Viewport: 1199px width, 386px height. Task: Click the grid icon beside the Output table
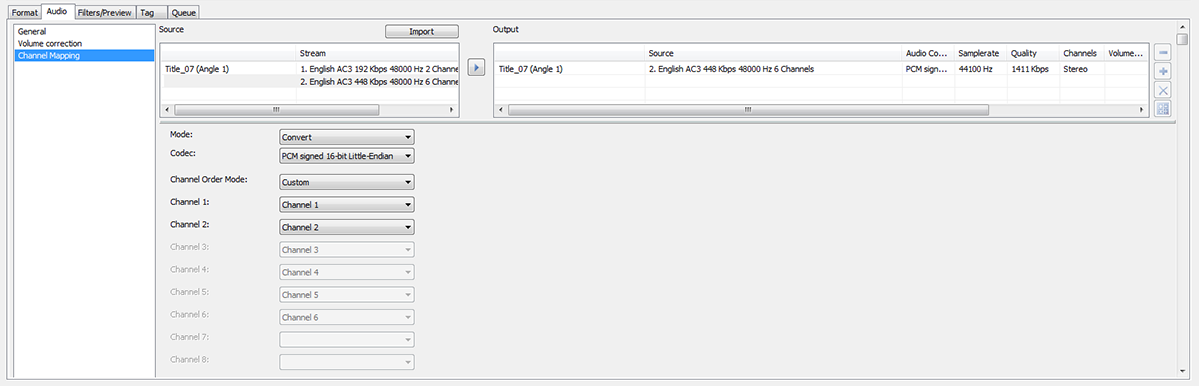[x=1163, y=109]
